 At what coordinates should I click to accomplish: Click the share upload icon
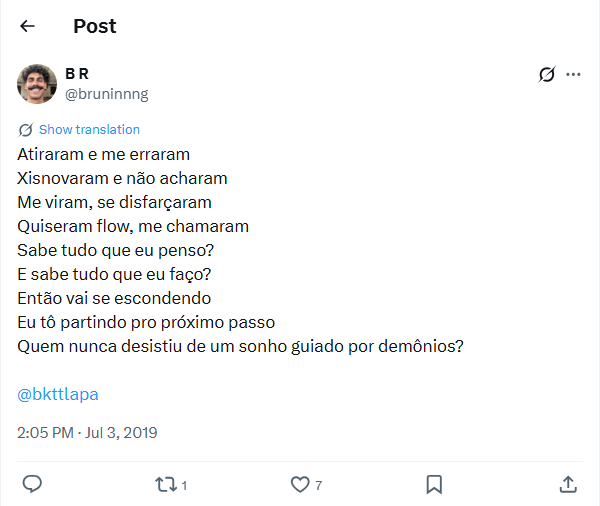567,484
